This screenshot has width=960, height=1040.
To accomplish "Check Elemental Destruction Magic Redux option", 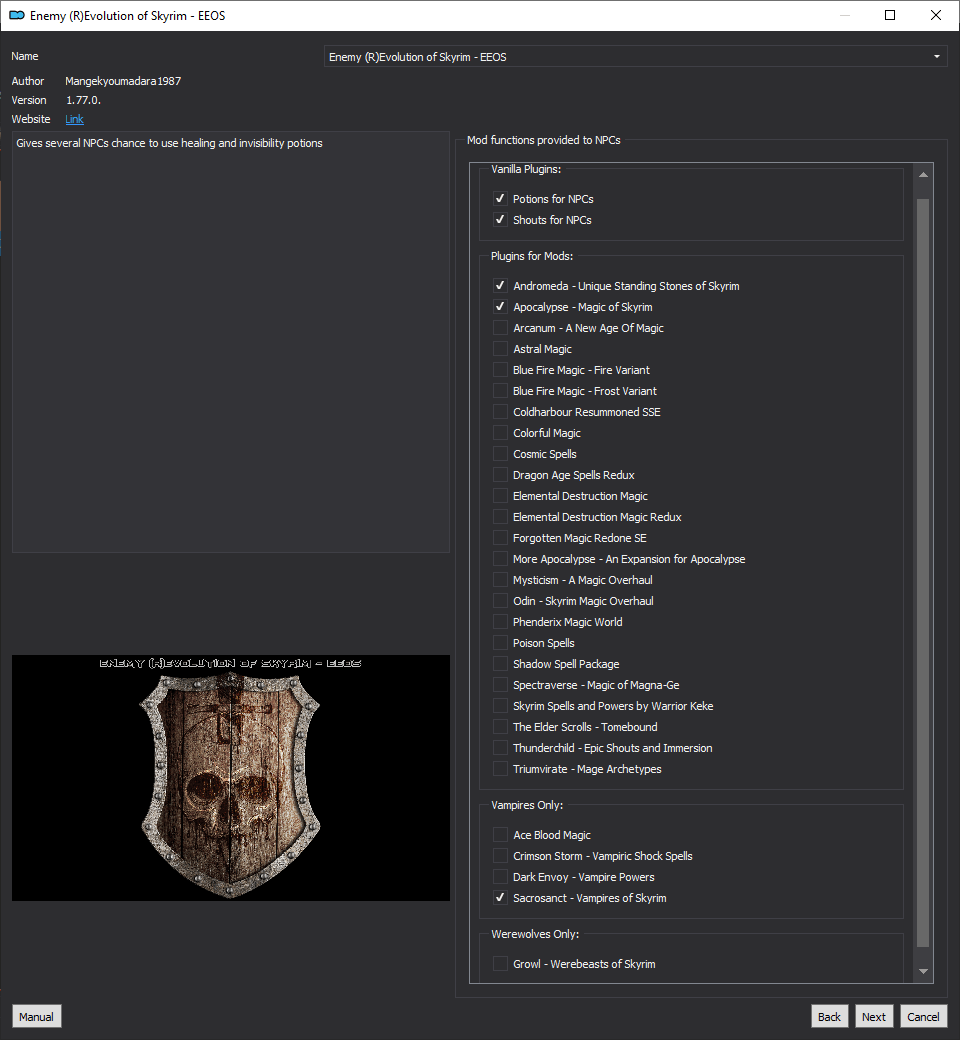I will pos(500,517).
